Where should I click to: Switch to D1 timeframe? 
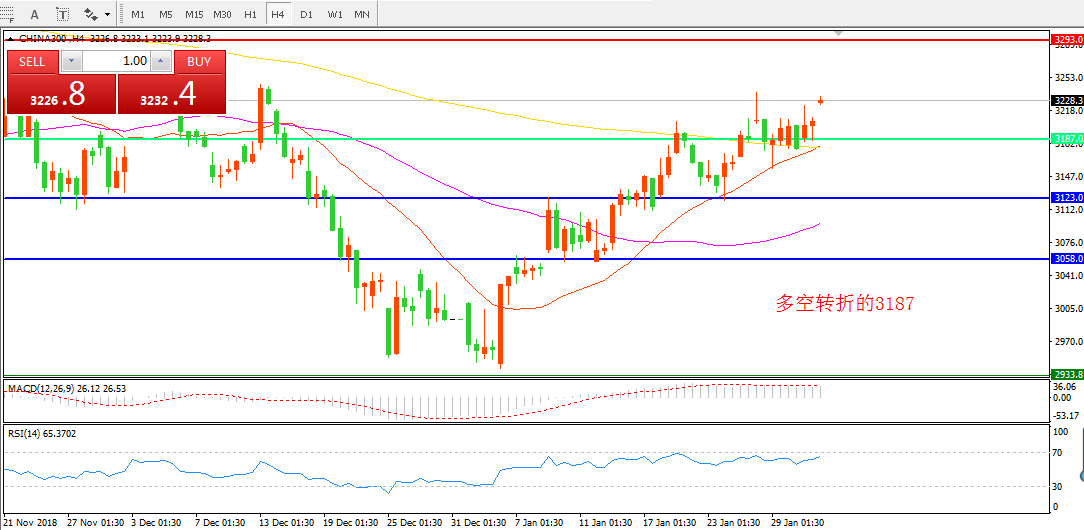pos(306,14)
